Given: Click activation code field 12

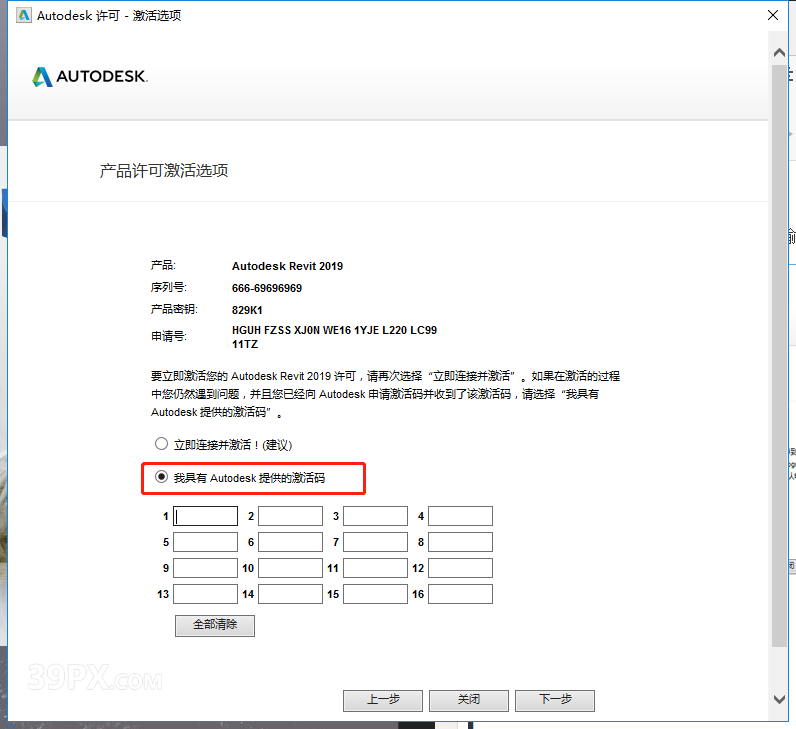Looking at the screenshot, I should 460,568.
